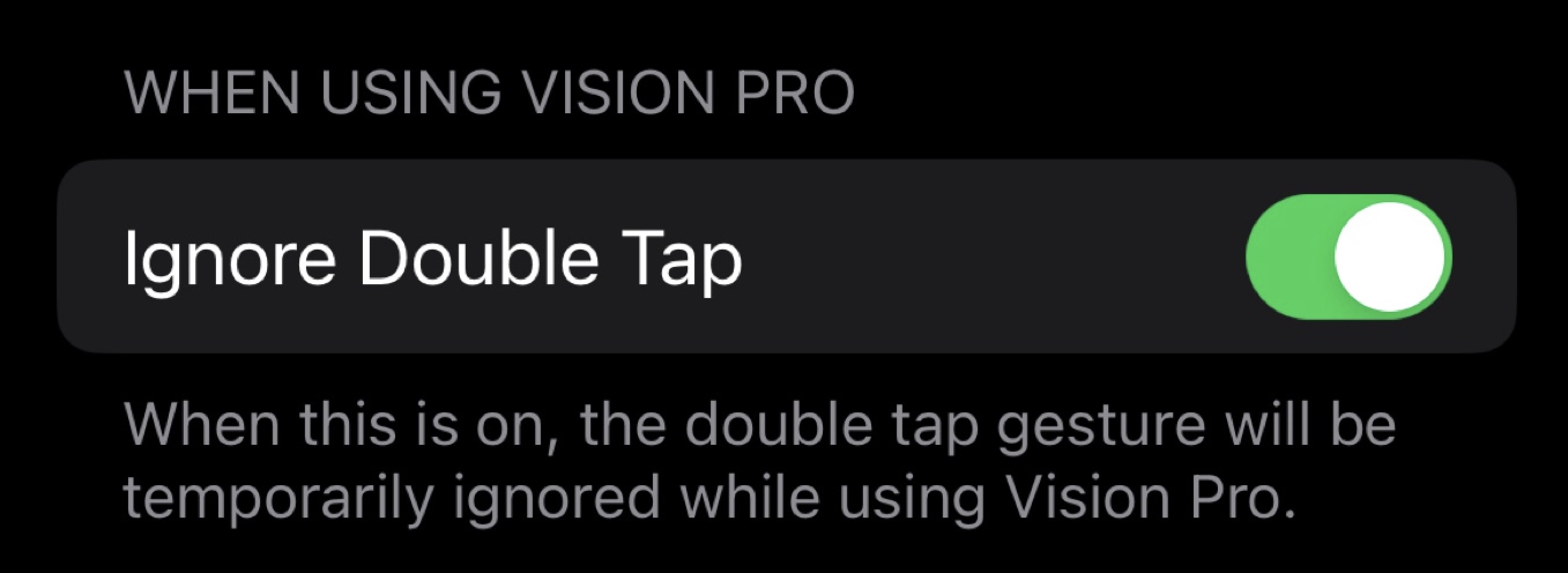Click the word 'Tap' in the row label
This screenshot has height=573, width=1568.
(681, 260)
